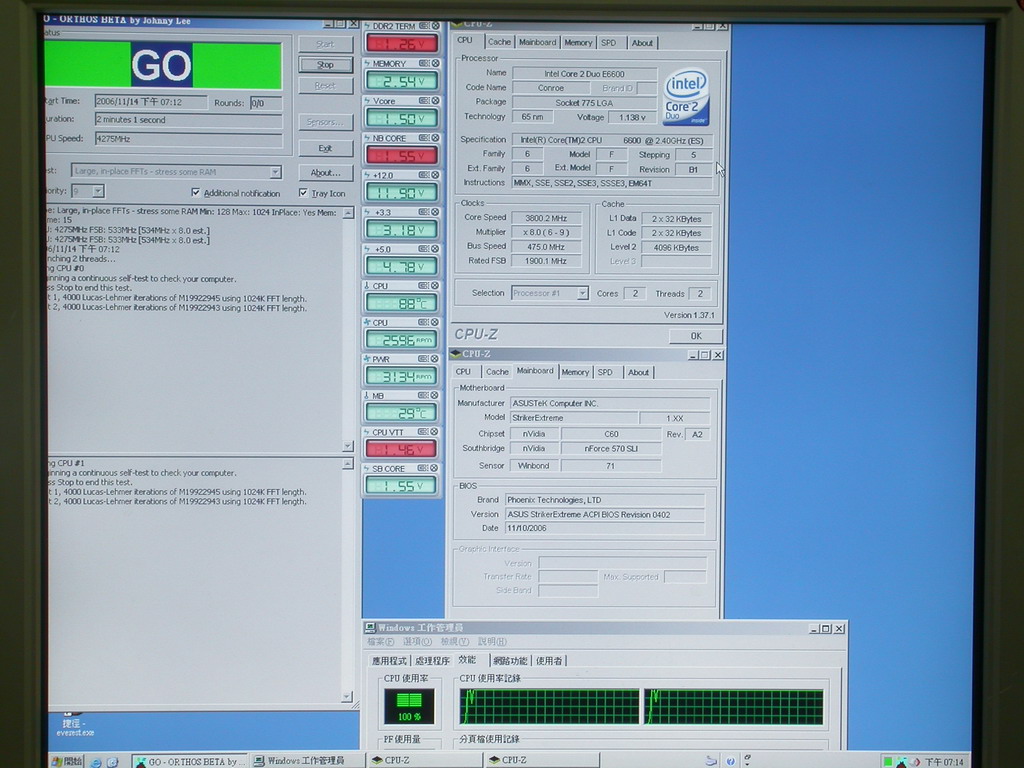Click the Sensors... button in Orthos
This screenshot has width=1024, height=768.
pos(325,122)
